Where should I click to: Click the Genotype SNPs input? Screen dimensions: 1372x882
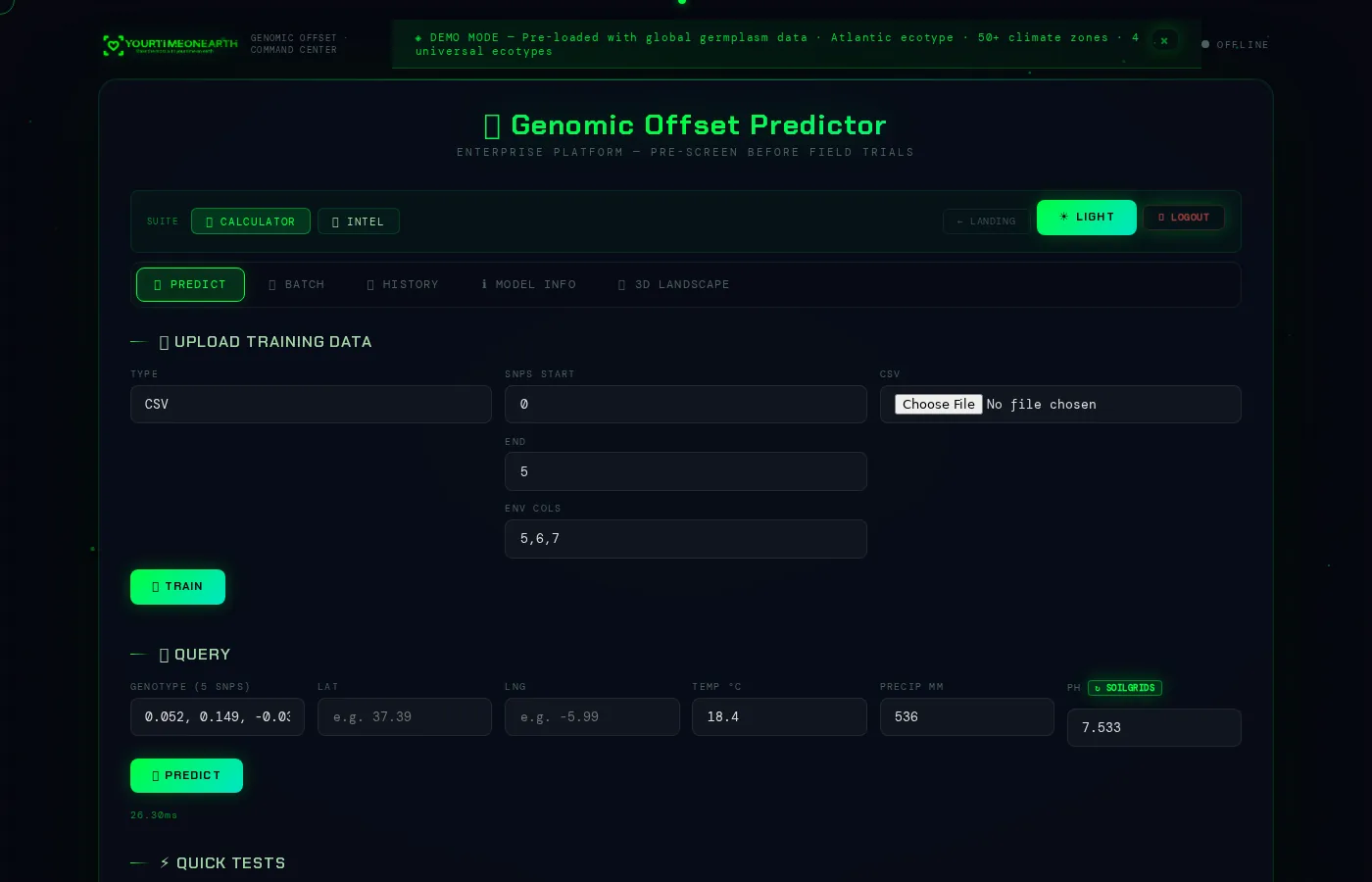pos(218,717)
